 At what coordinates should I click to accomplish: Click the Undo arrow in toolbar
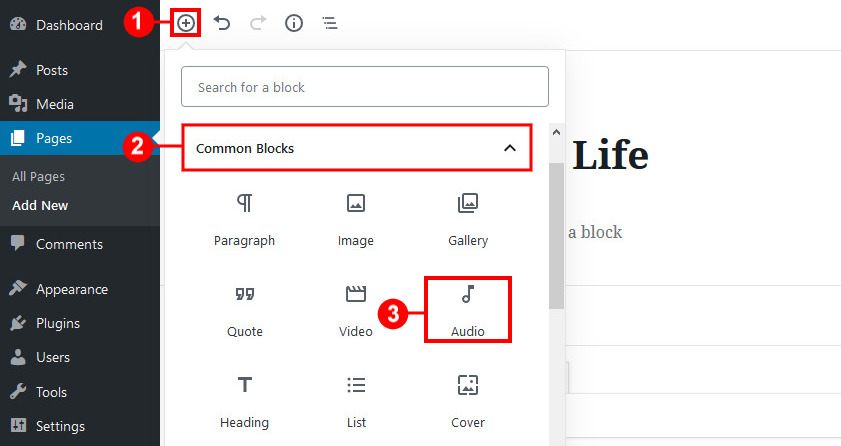point(222,23)
